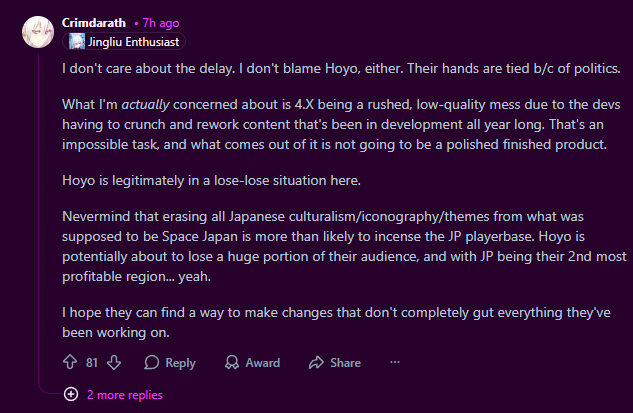Click the flair emoji beside Jingliu Enthusiast
The image size is (633, 413).
click(x=78, y=41)
